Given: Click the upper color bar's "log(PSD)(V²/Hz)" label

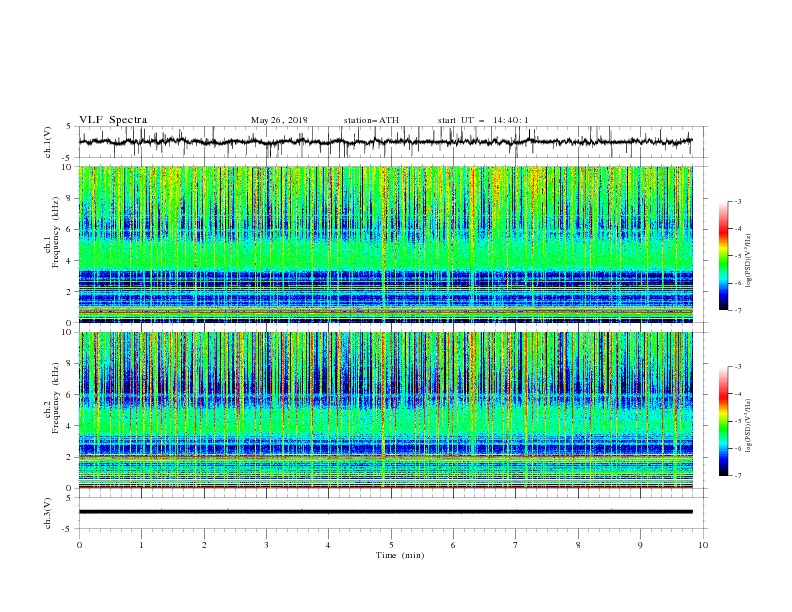Looking at the screenshot, I should point(748,261).
